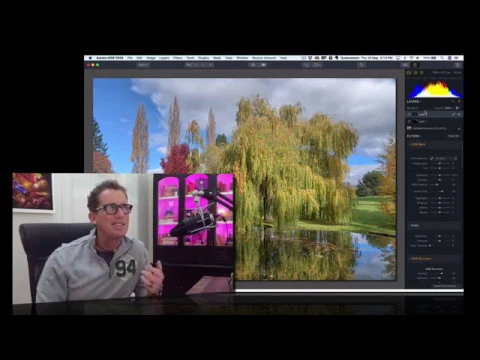Open the Mask menu

217,58
